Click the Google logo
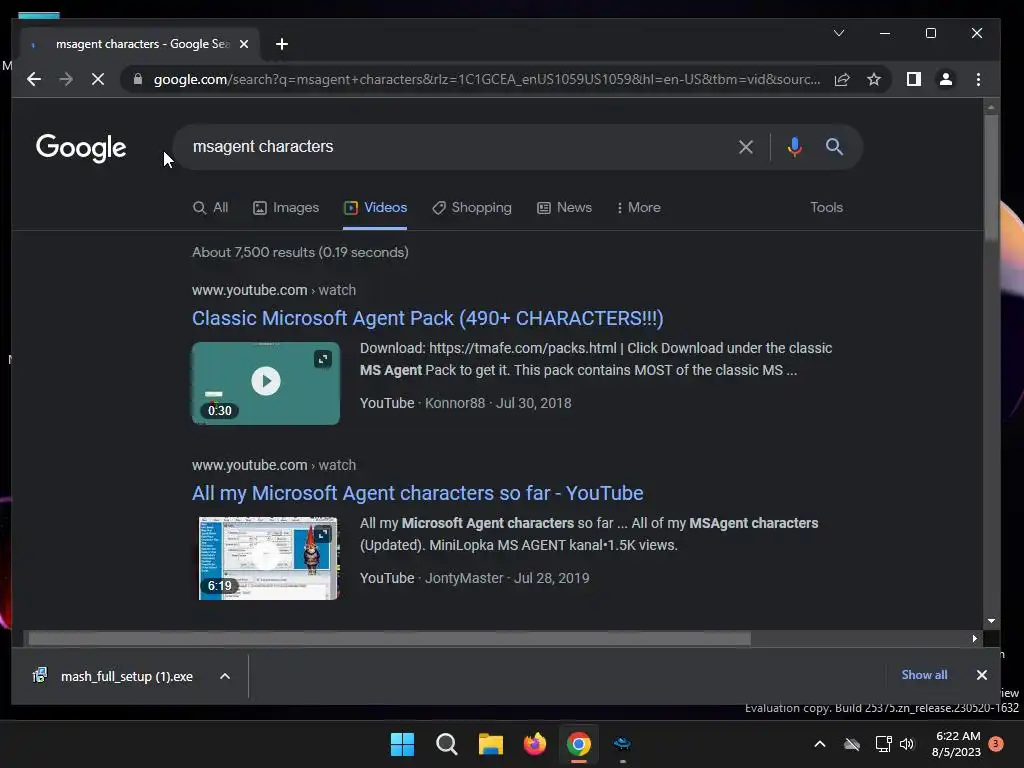Screen dimensions: 1024x768 point(81,148)
